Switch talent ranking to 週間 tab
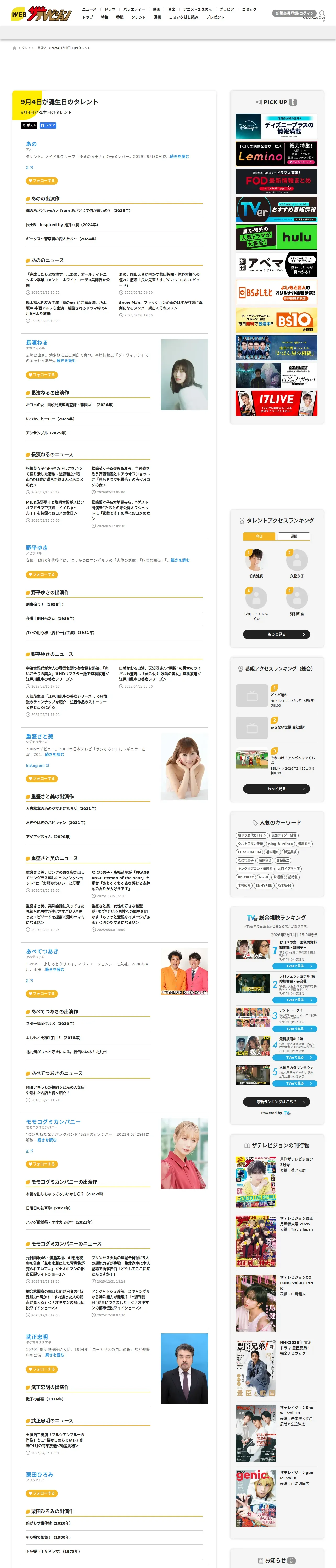 [294, 536]
